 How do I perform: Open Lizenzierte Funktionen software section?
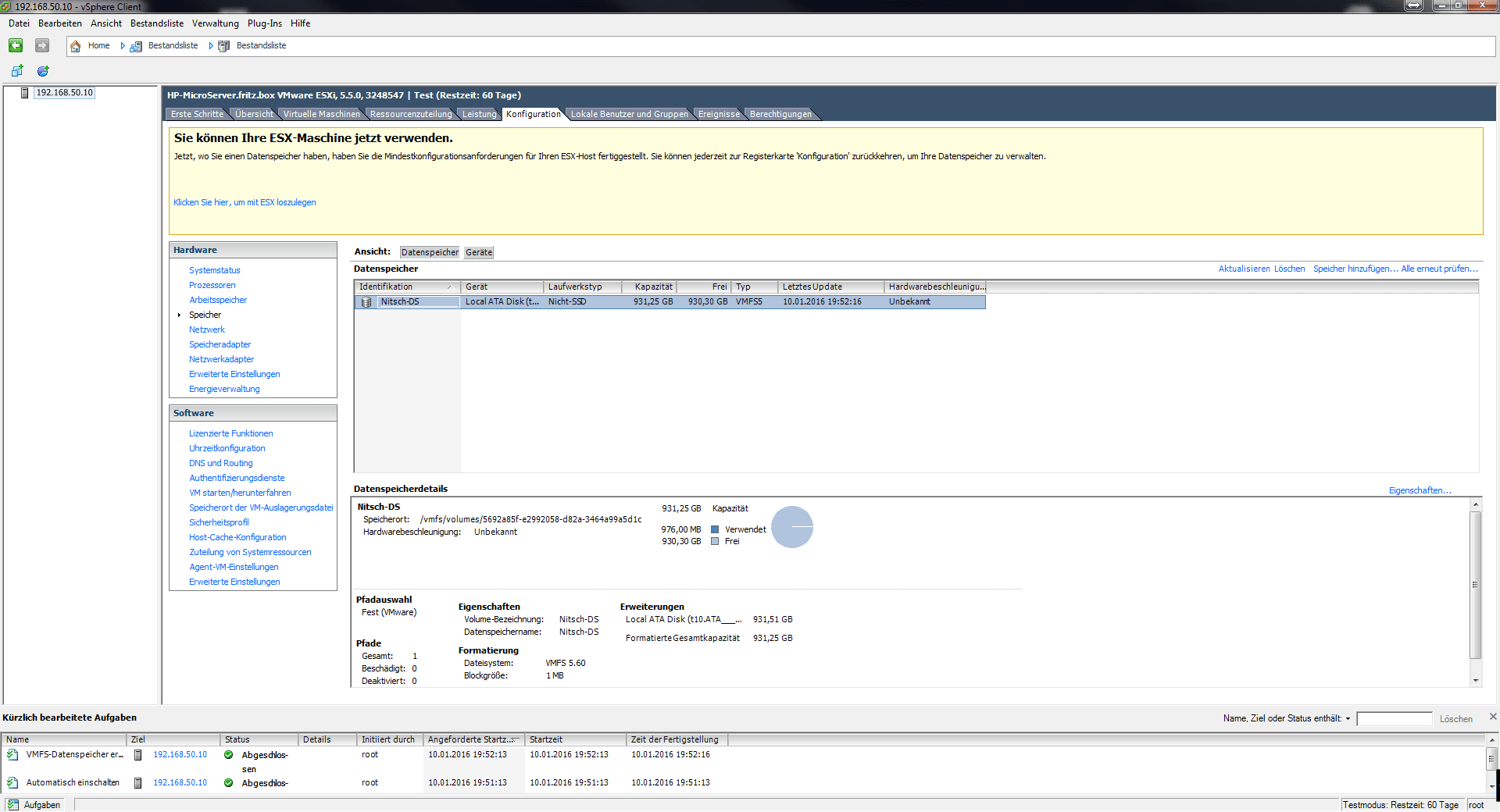231,433
